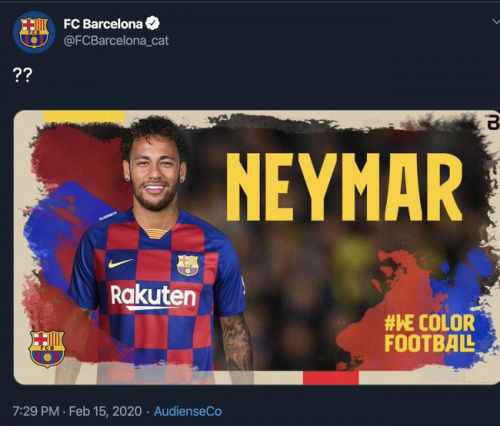Click the blue paint splash behind the hashtag
Viewport: 500px width, 426px height.
(467, 307)
